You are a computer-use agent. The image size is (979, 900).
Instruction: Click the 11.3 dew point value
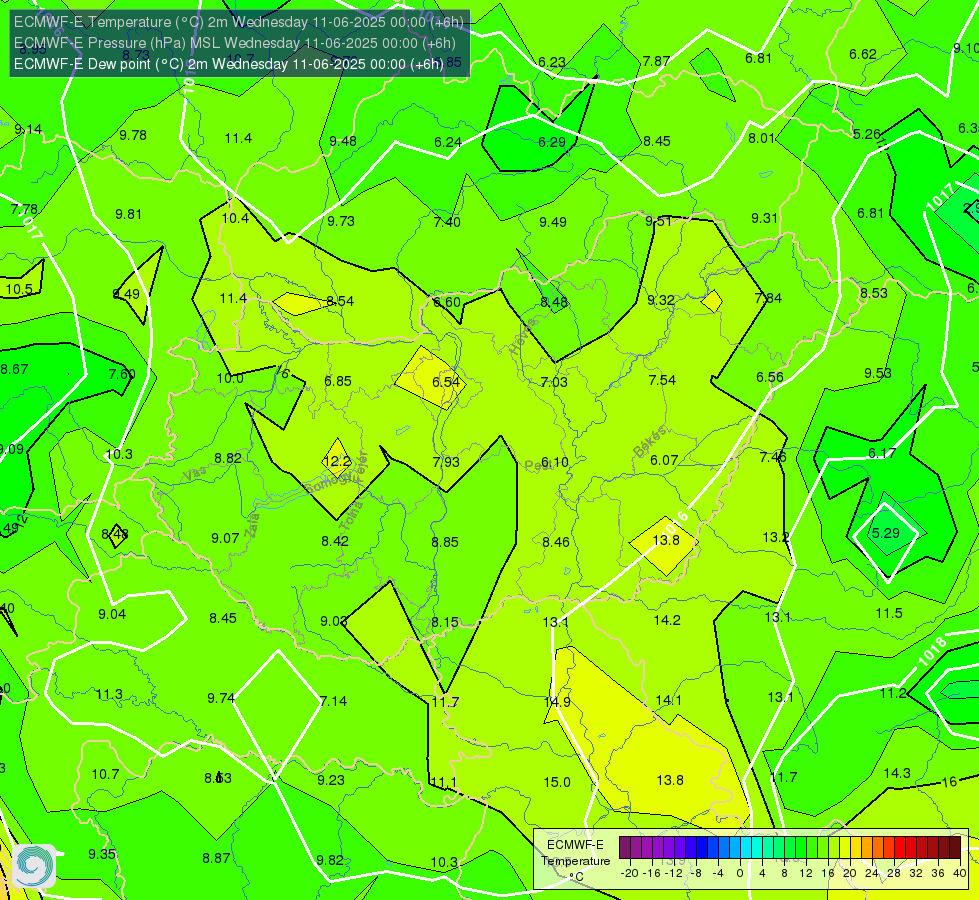pos(109,695)
